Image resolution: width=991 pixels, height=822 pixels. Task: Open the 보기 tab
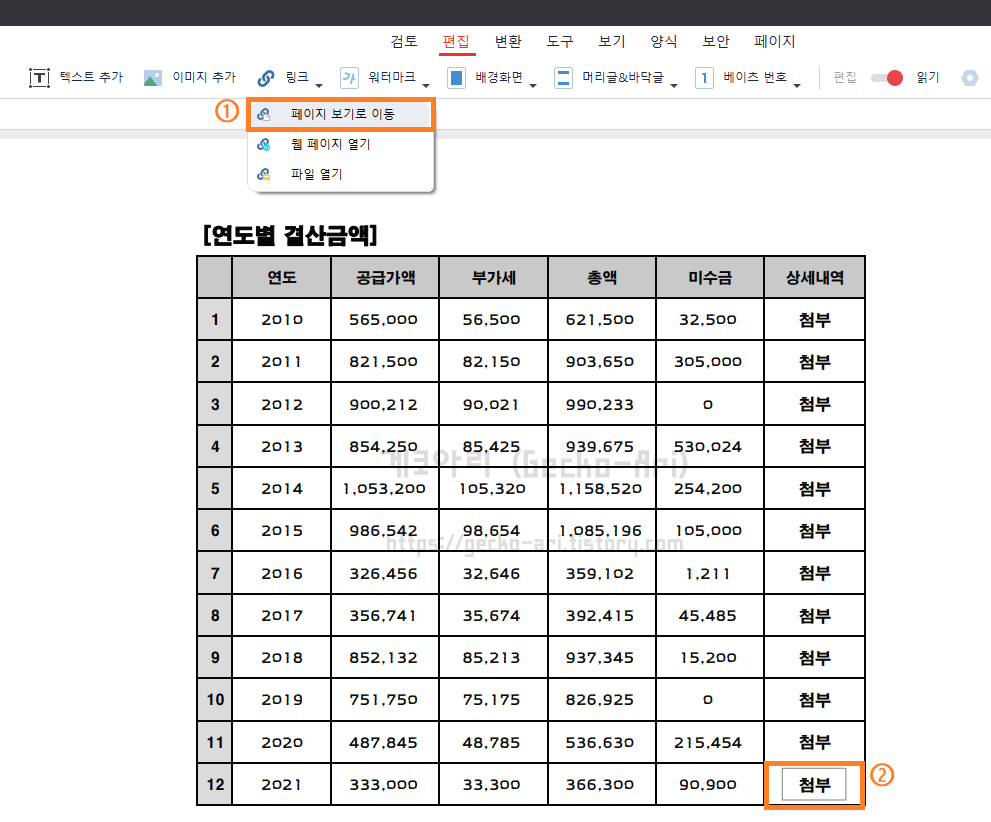point(612,42)
